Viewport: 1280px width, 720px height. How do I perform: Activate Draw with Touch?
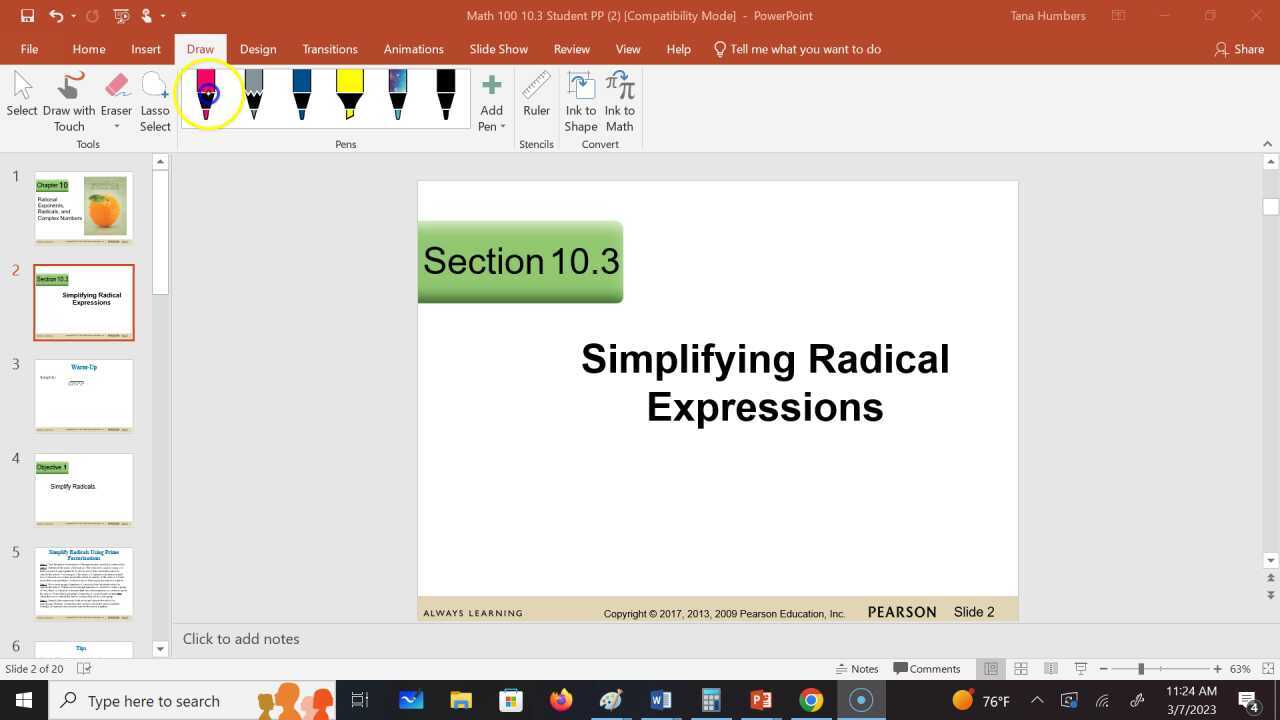(x=68, y=97)
